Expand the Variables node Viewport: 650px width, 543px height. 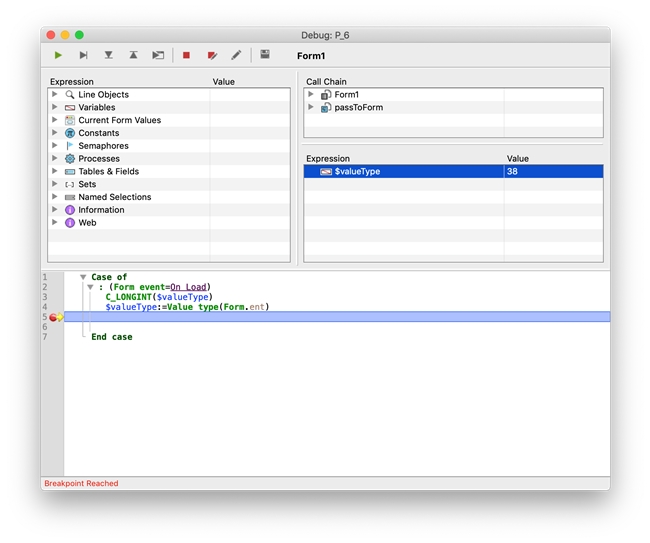coord(55,107)
